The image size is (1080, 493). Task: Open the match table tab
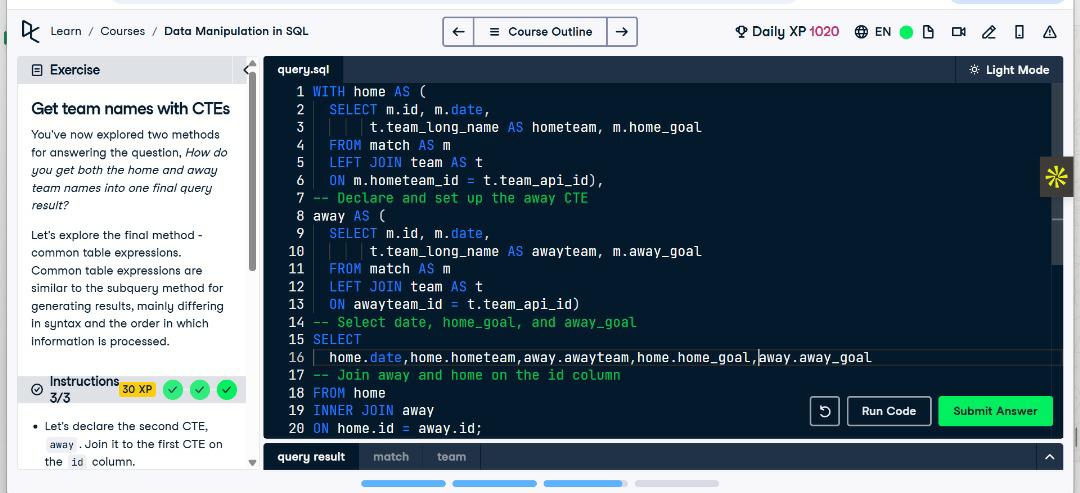tap(391, 457)
